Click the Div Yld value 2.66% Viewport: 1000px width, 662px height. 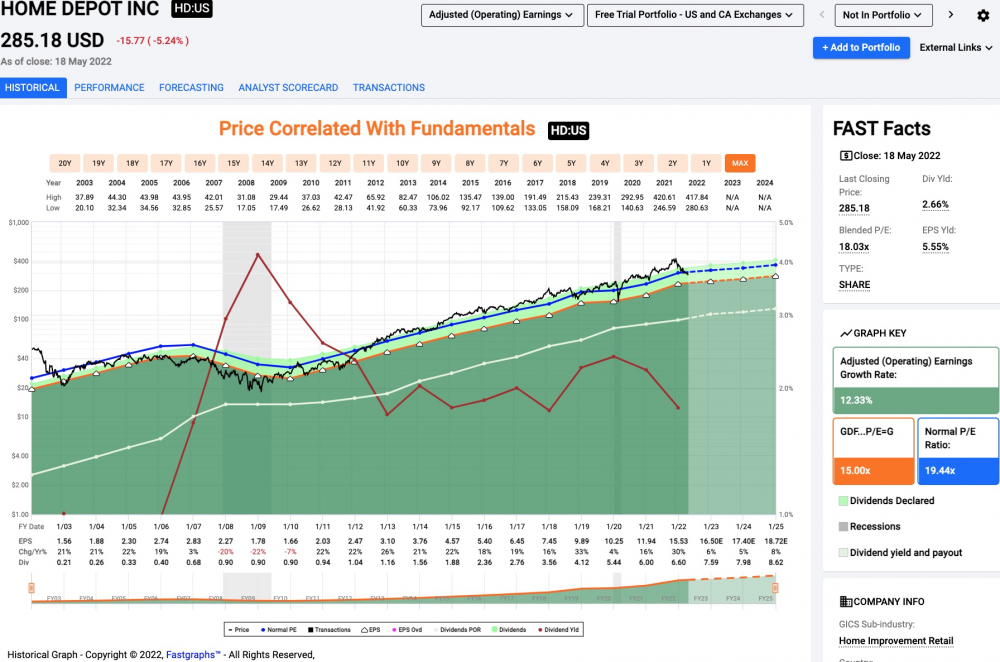pyautogui.click(x=935, y=205)
